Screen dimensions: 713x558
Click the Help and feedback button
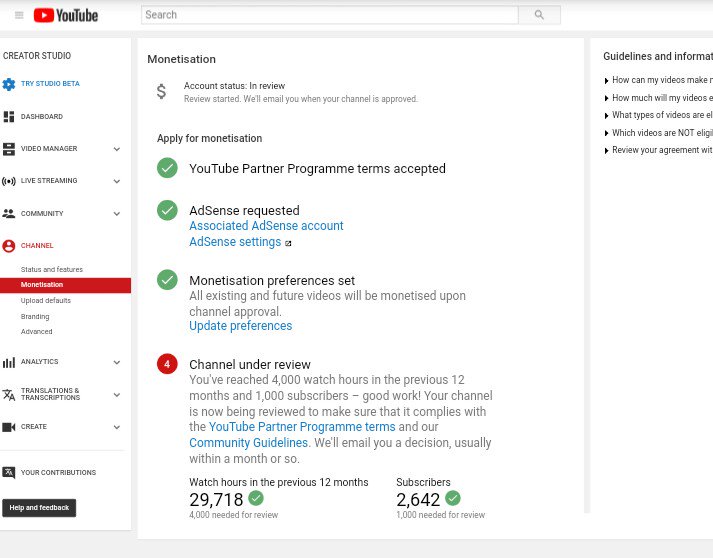(x=39, y=508)
